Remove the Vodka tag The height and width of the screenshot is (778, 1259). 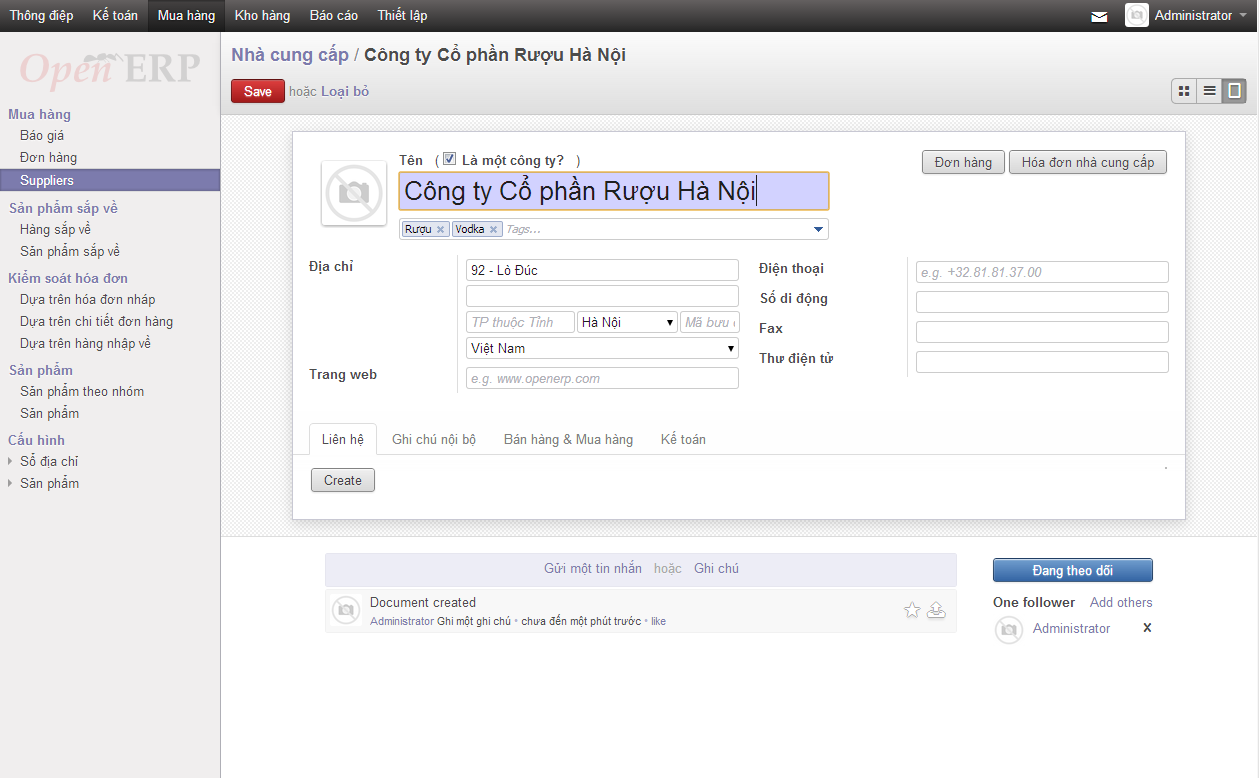tap(493, 229)
